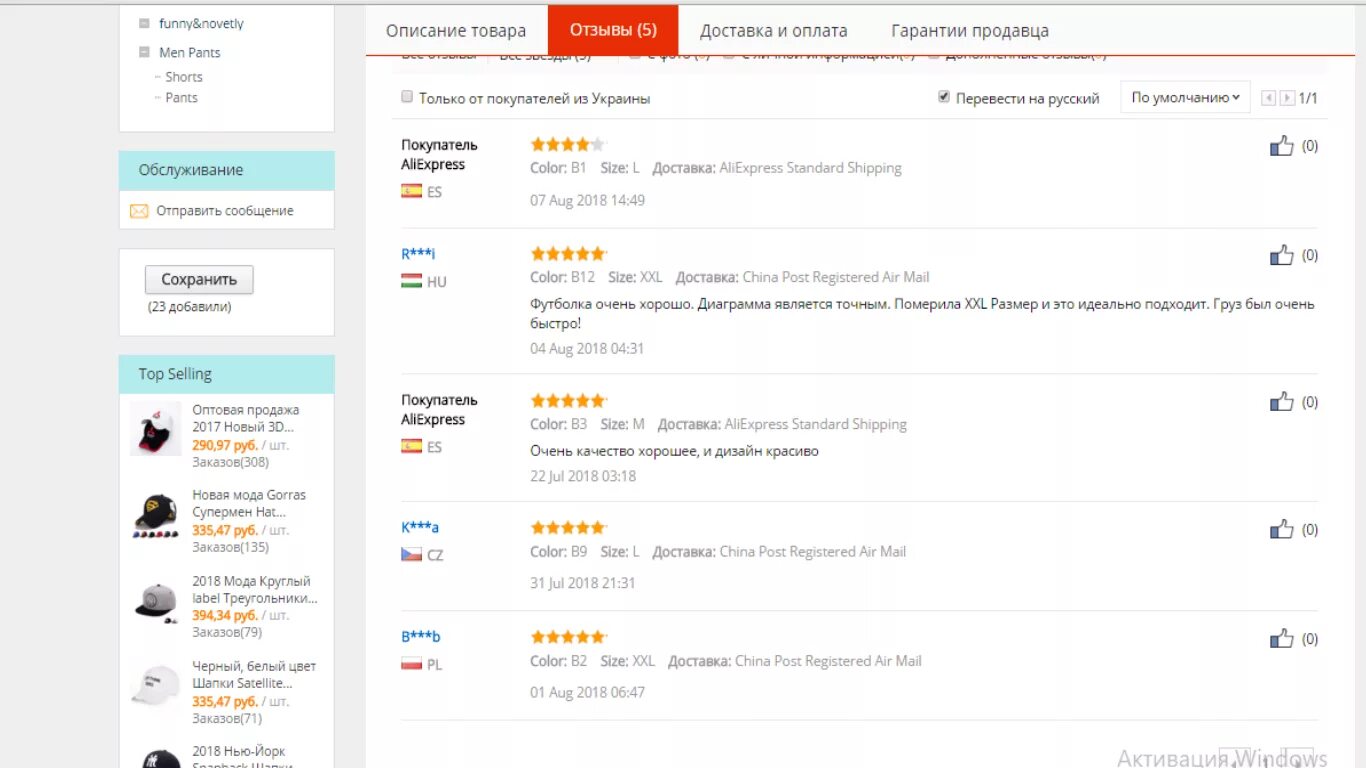Click thumbs-up on K***a's review

(1281, 529)
